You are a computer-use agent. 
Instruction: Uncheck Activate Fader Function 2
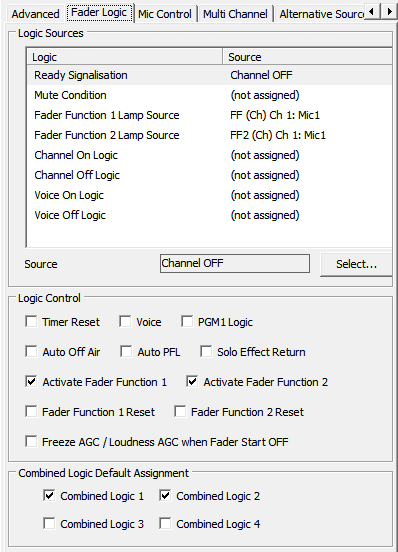coord(192,381)
